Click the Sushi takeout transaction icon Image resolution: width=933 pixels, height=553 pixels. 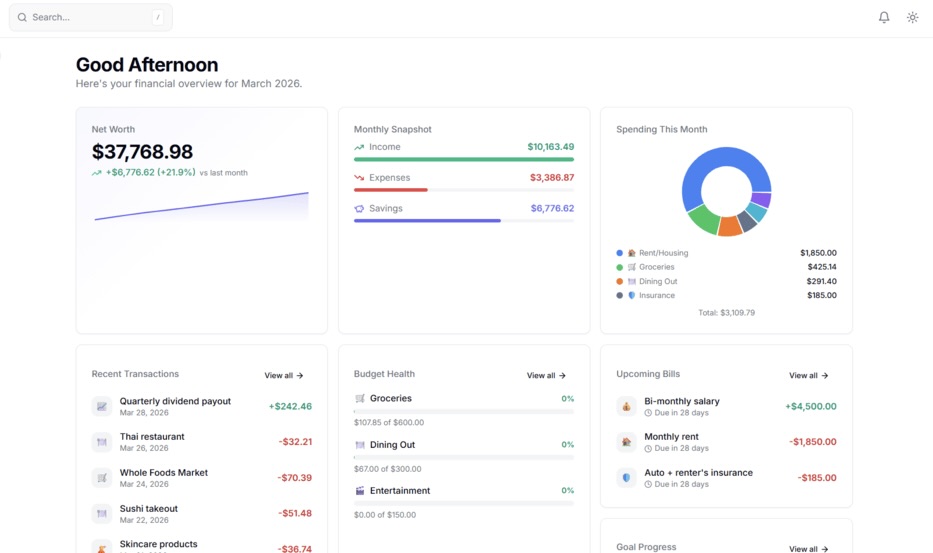click(x=101, y=513)
